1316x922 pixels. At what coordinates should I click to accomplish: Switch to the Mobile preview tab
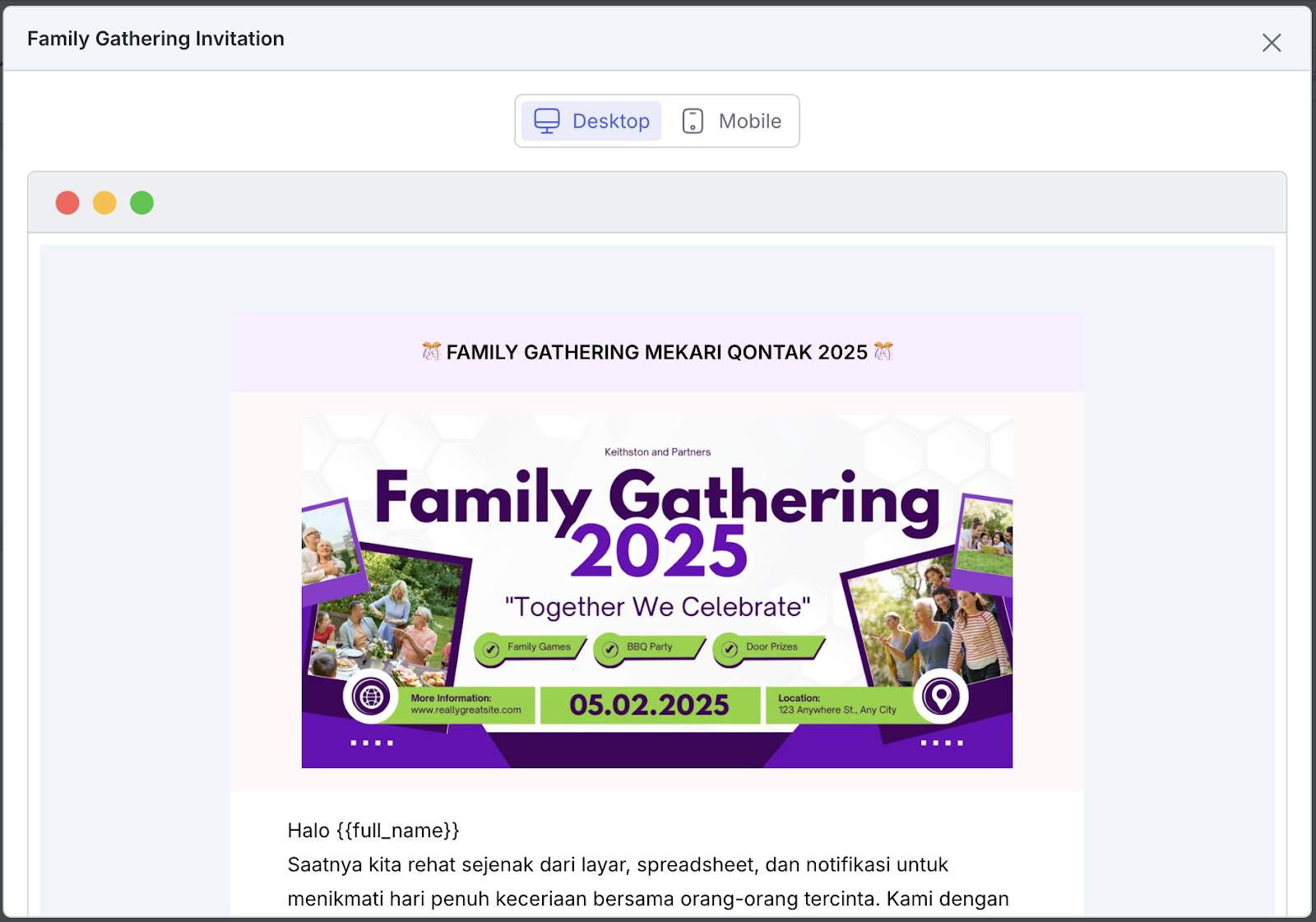(x=731, y=121)
